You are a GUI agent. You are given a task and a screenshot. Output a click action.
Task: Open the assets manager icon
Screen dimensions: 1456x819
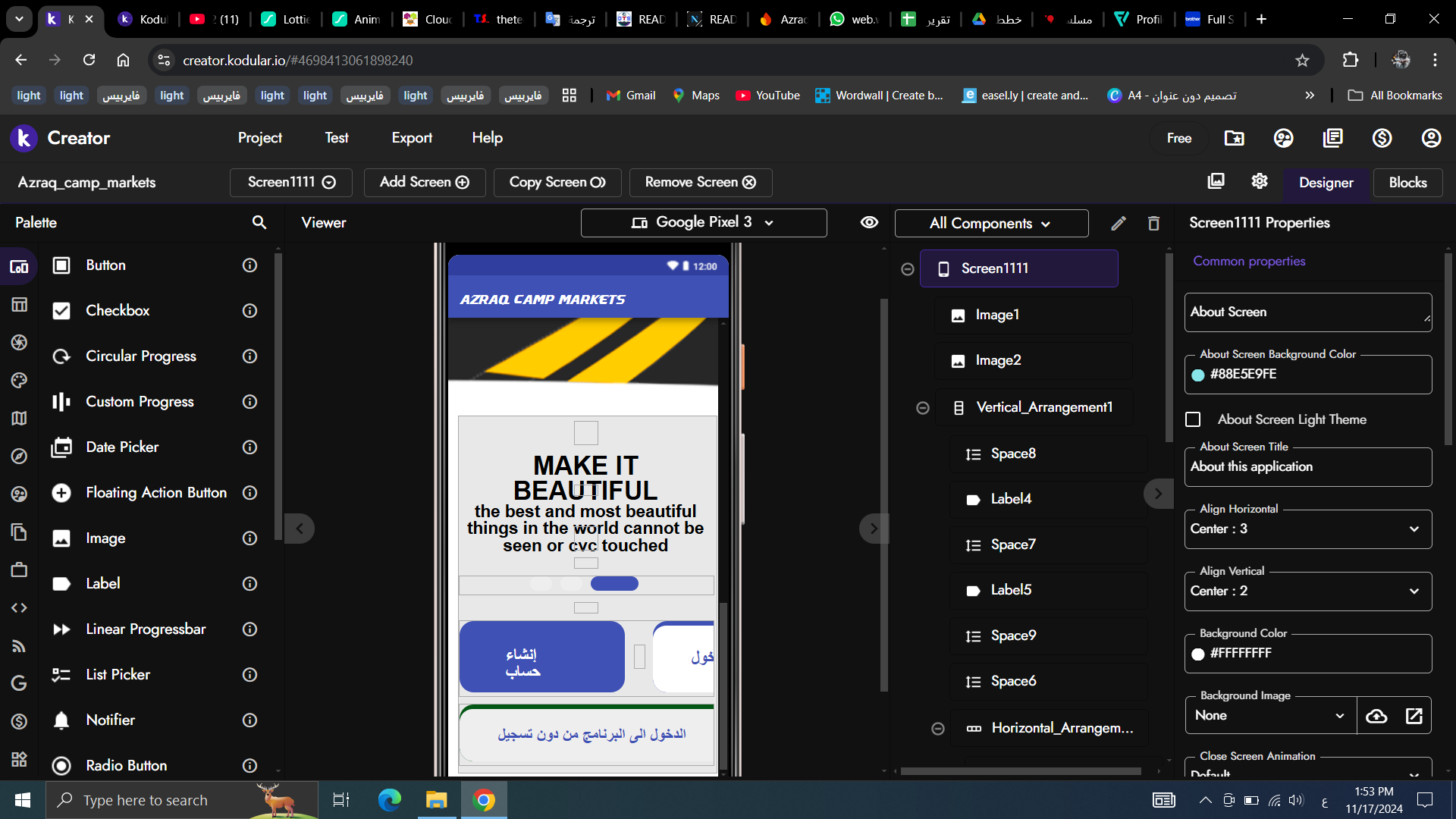(x=1216, y=181)
